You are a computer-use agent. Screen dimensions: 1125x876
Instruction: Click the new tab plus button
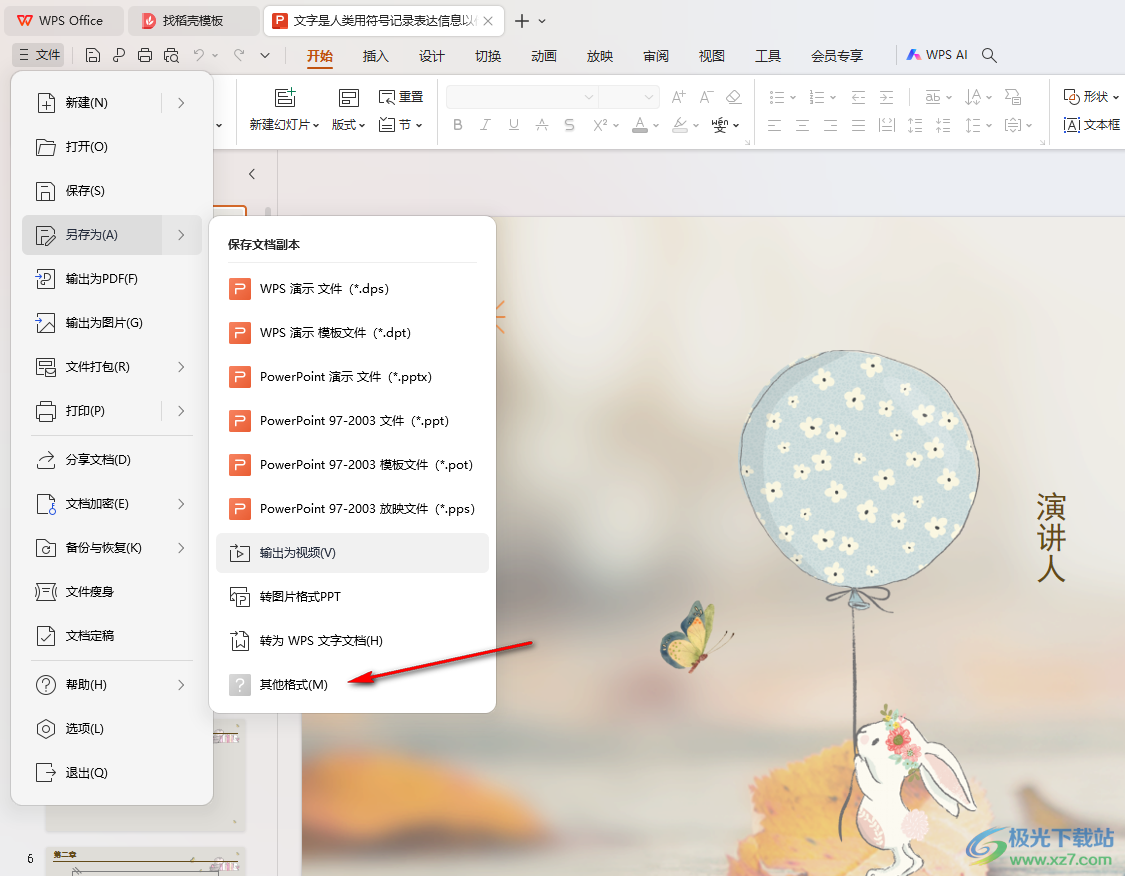pyautogui.click(x=522, y=21)
